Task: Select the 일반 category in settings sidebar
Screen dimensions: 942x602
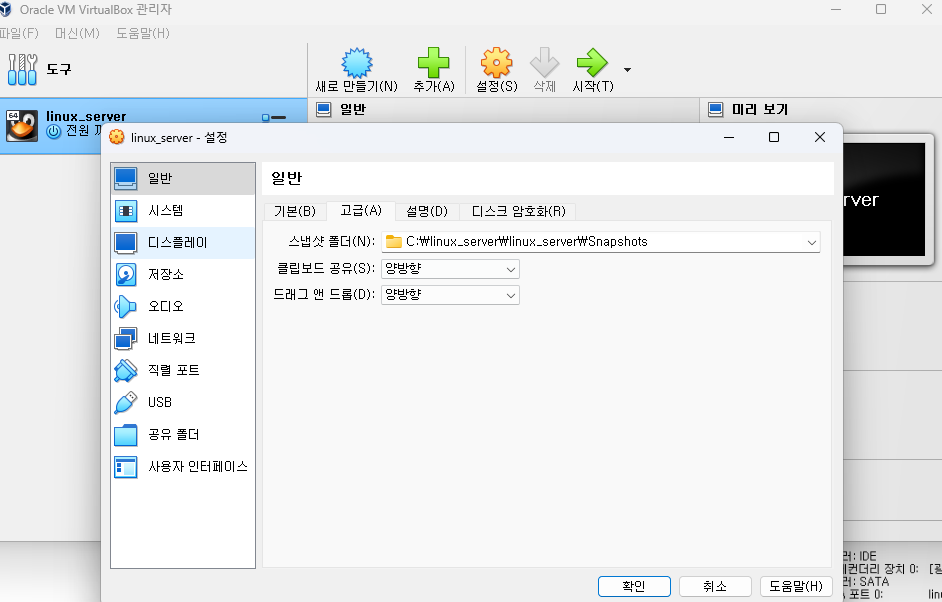Action: (183, 178)
